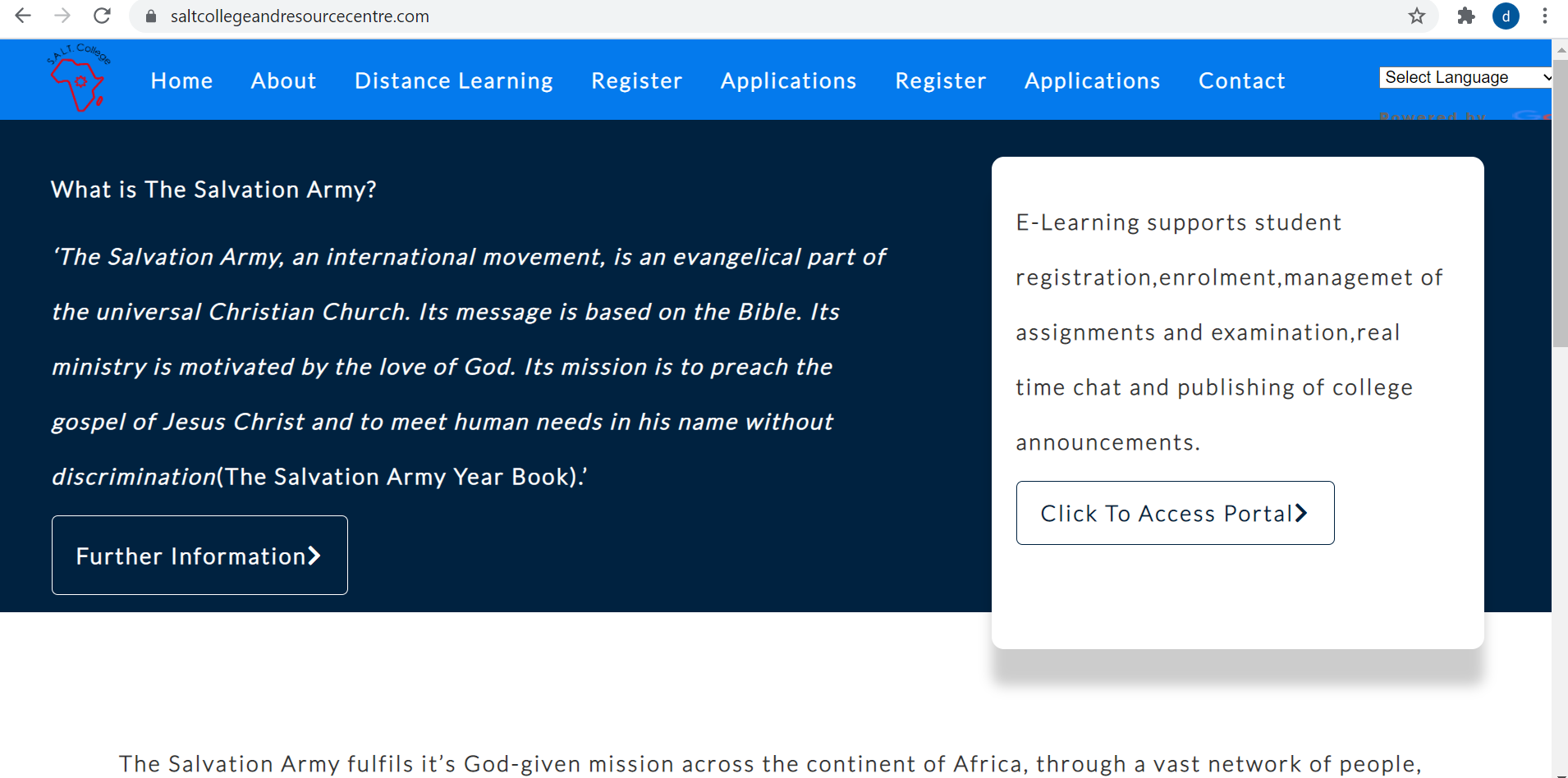Bookmark this page with the star icon
The height and width of the screenshot is (778, 1568).
[1417, 16]
